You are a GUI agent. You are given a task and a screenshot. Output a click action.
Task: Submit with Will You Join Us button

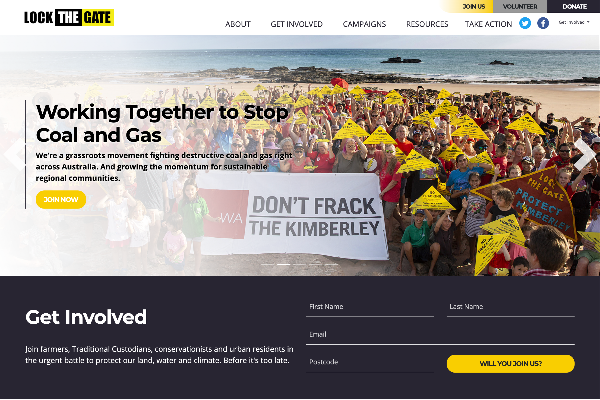coord(511,364)
